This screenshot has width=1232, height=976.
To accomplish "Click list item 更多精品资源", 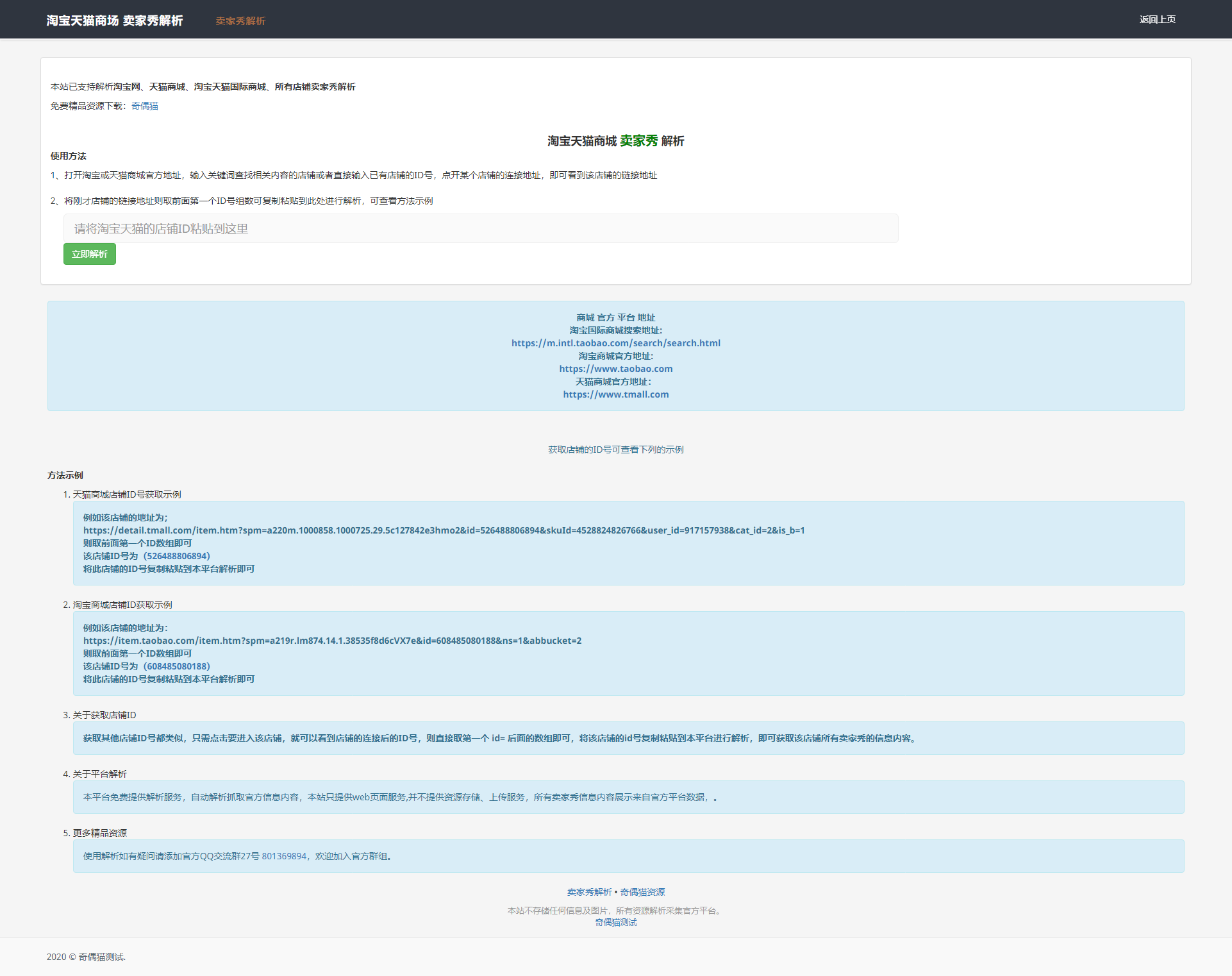I will point(100,833).
